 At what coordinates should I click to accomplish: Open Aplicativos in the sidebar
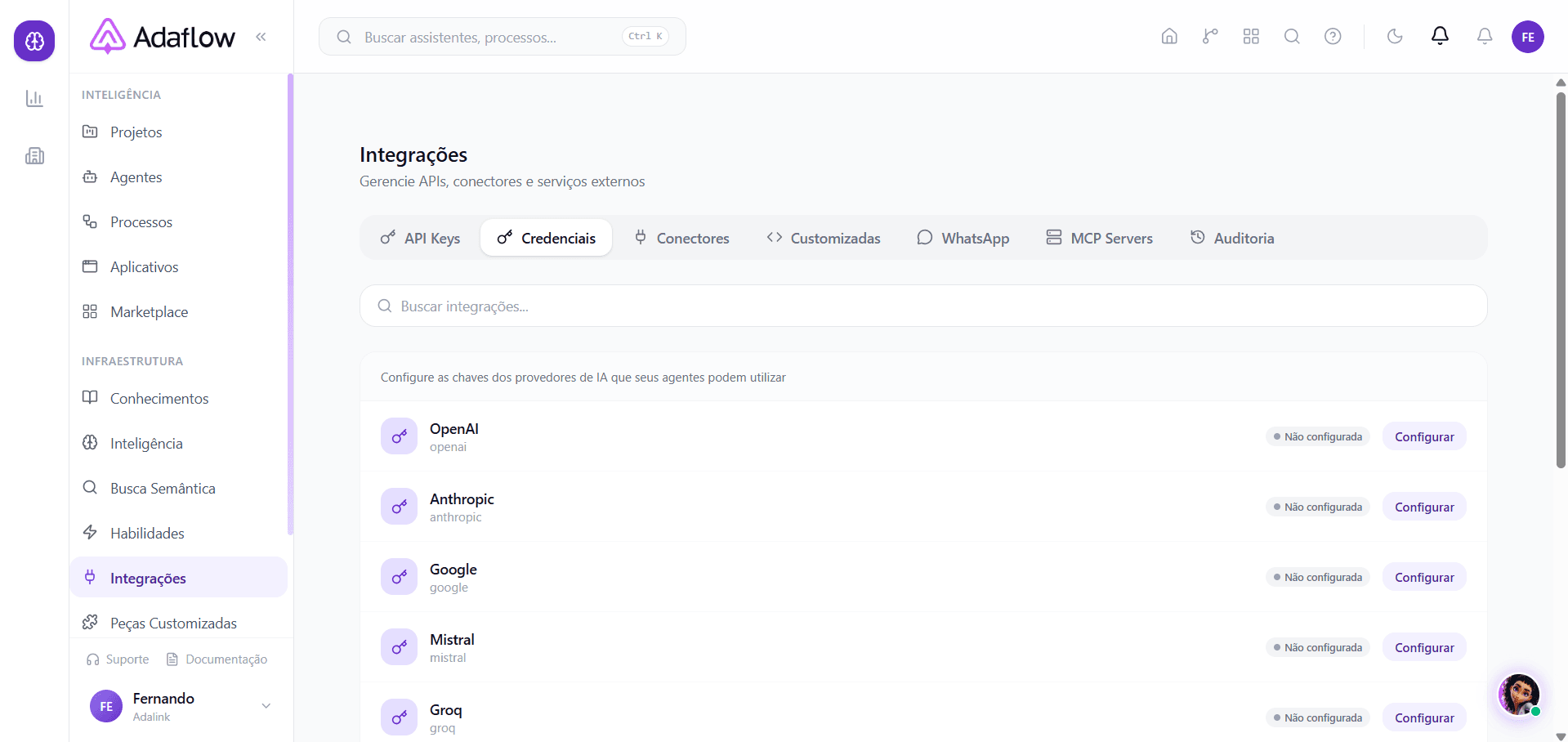coord(178,267)
